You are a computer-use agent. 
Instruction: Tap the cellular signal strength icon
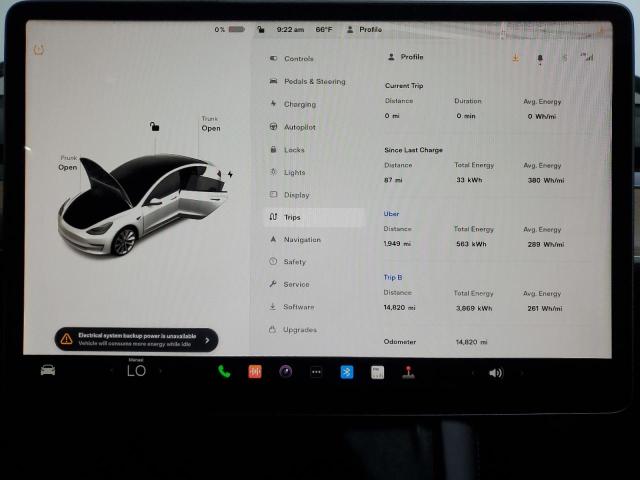[587, 57]
